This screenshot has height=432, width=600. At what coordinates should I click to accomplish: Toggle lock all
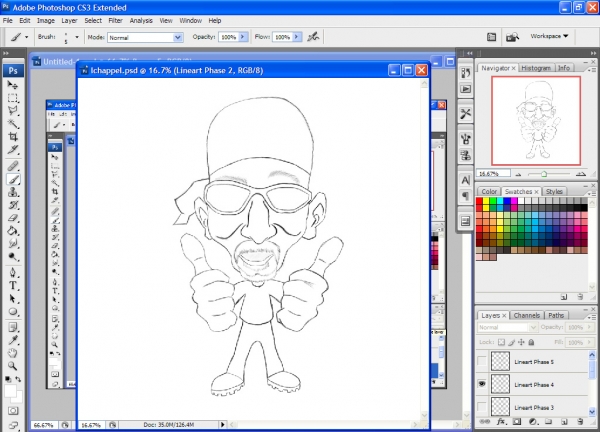click(x=531, y=342)
